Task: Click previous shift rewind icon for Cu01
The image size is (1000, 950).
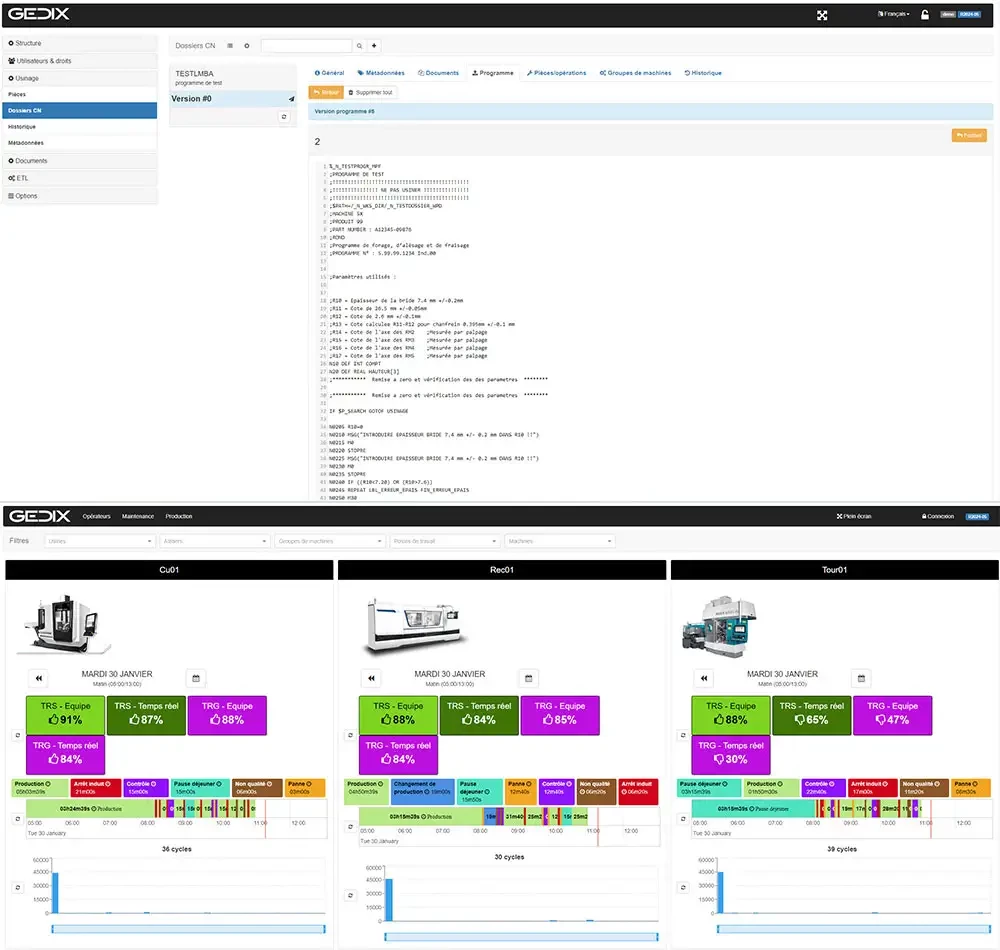Action: point(39,678)
